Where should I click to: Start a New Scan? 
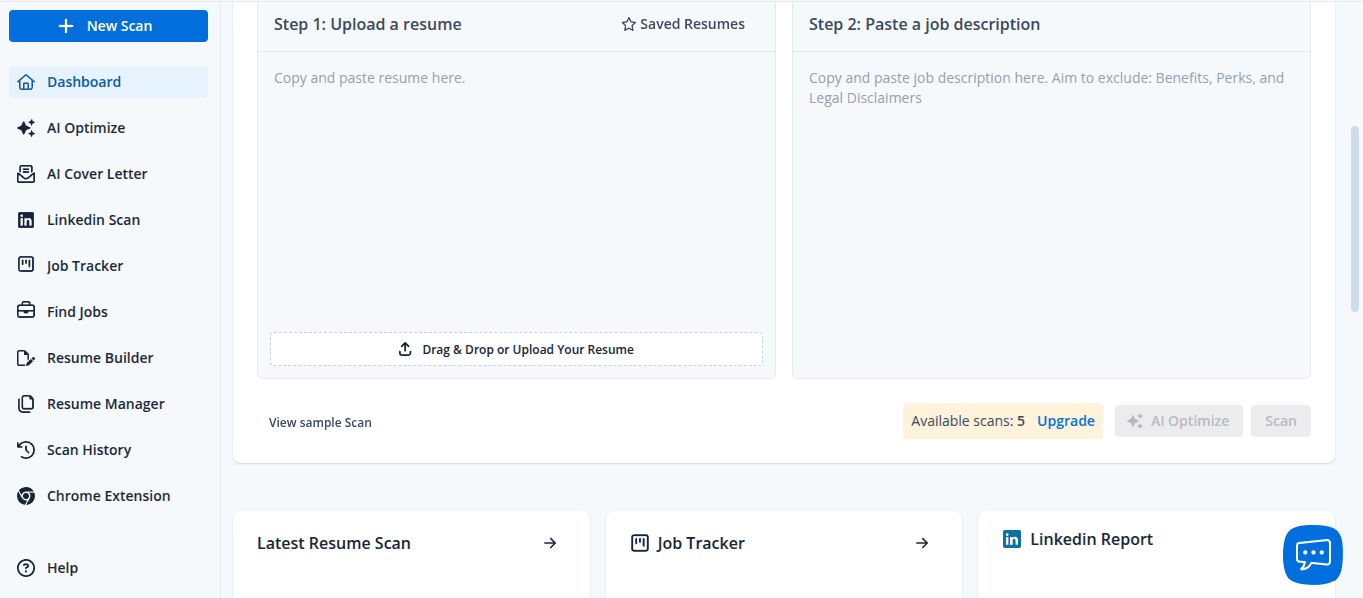click(x=108, y=26)
